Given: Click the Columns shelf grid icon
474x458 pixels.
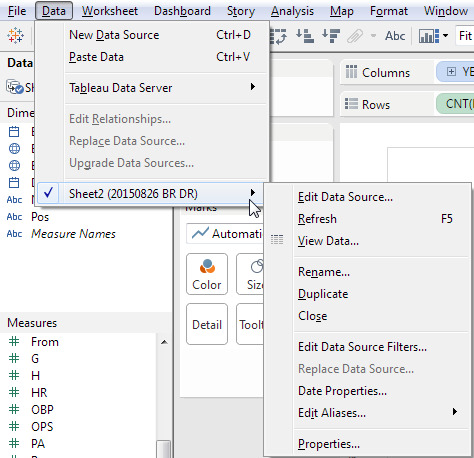Looking at the screenshot, I should [351, 72].
